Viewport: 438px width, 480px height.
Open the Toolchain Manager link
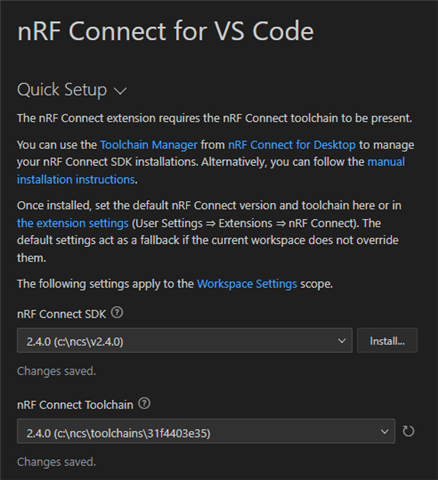coord(149,145)
